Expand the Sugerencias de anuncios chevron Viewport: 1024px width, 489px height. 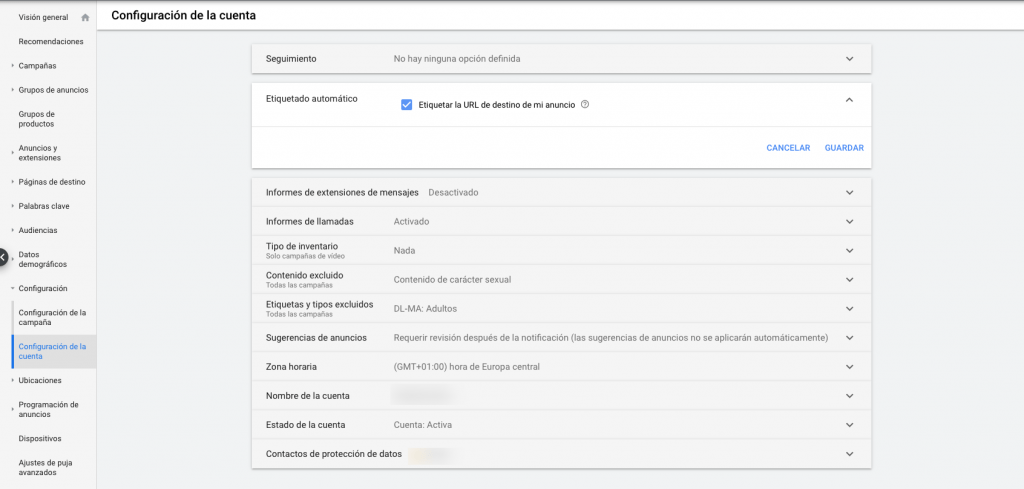(849, 338)
